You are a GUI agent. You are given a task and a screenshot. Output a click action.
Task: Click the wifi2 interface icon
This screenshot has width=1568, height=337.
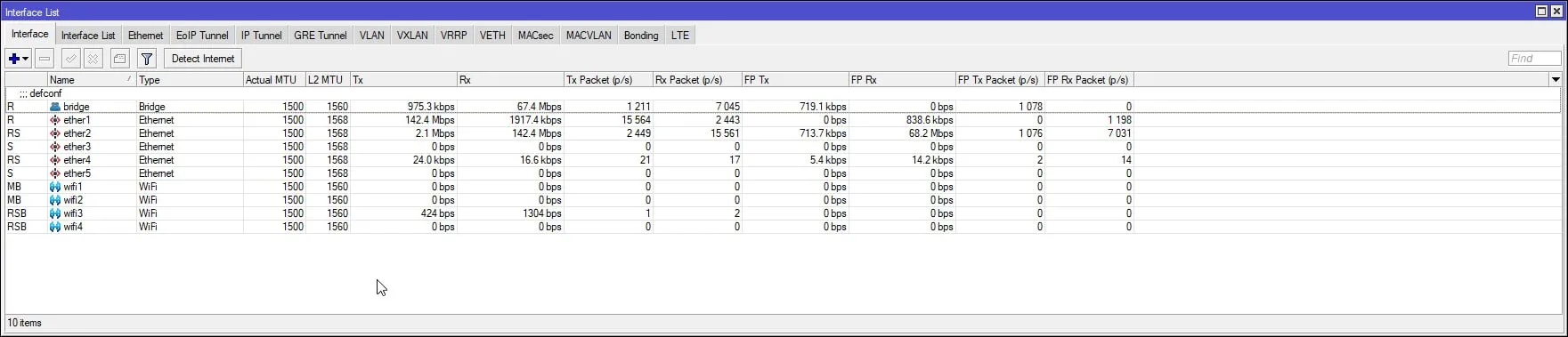click(x=55, y=200)
